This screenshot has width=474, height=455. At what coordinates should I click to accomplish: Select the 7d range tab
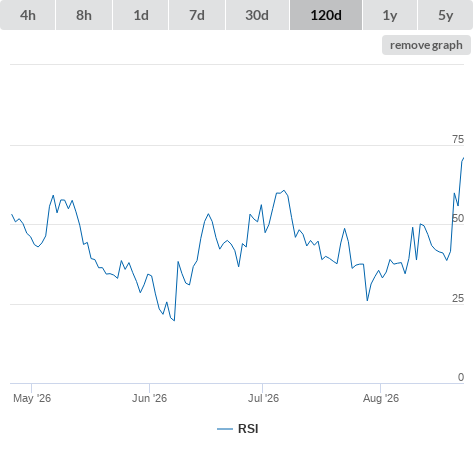click(x=197, y=15)
